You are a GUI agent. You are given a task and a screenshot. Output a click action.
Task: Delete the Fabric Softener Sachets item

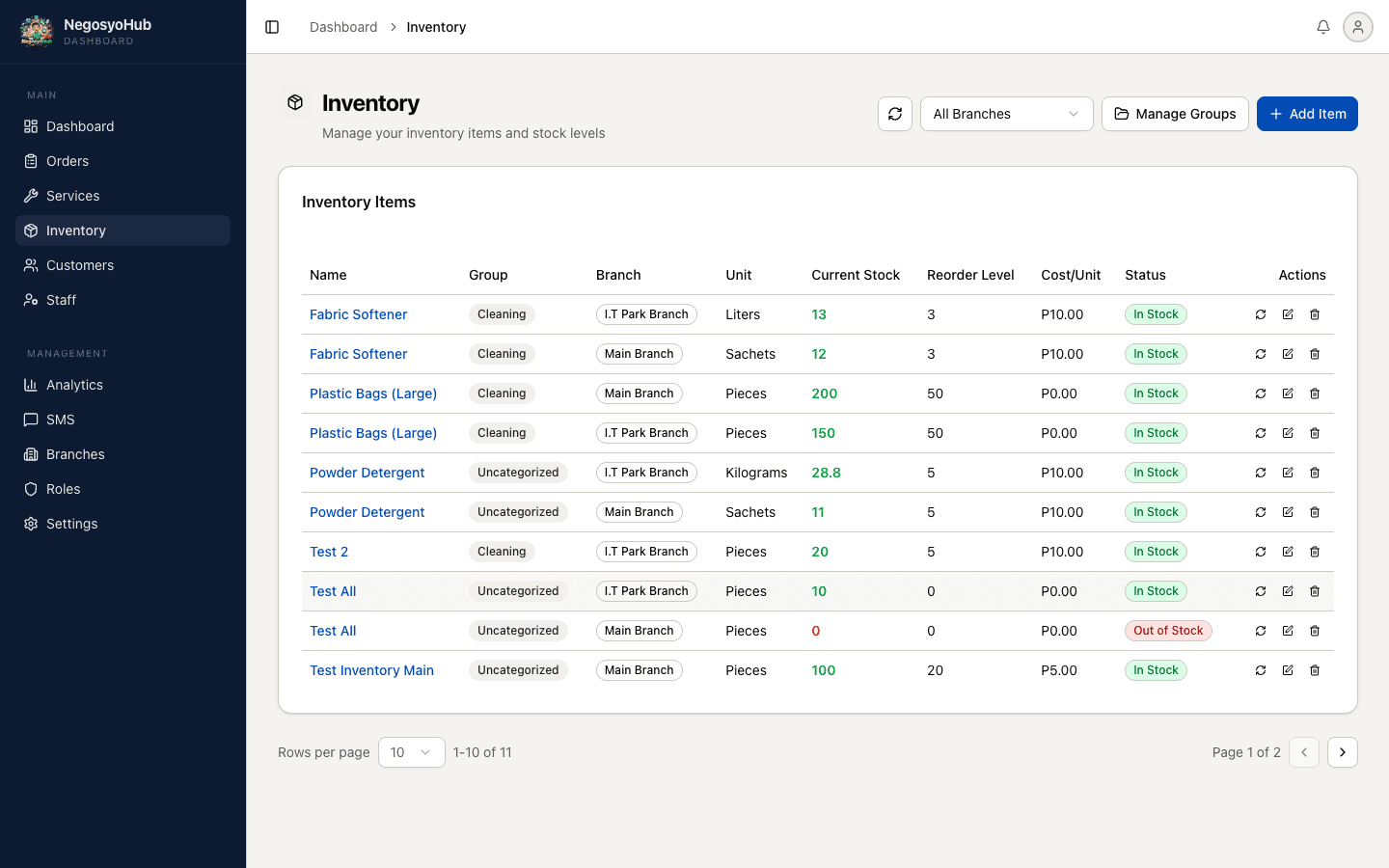point(1315,354)
